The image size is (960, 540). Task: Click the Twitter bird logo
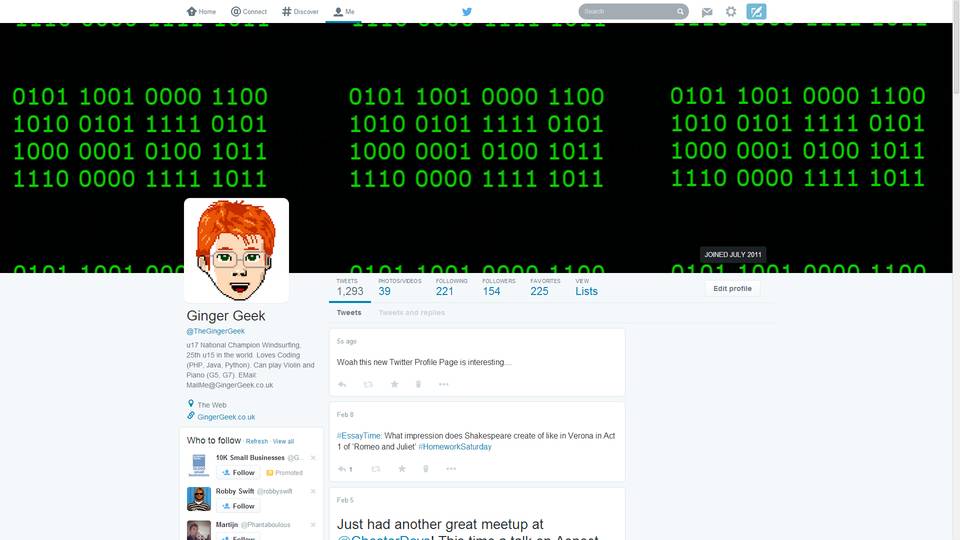coord(467,12)
